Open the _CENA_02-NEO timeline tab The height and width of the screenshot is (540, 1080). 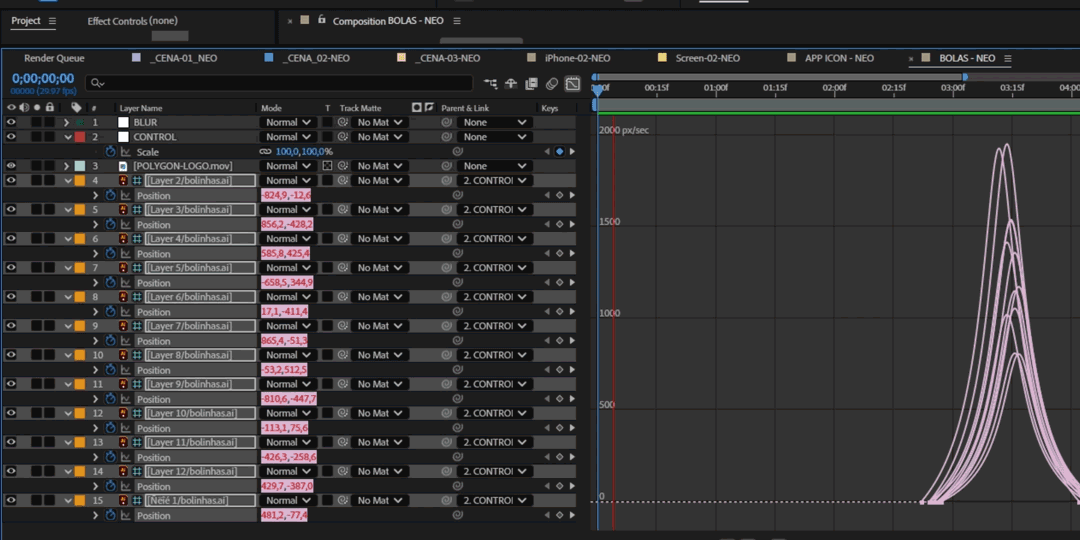pos(316,59)
